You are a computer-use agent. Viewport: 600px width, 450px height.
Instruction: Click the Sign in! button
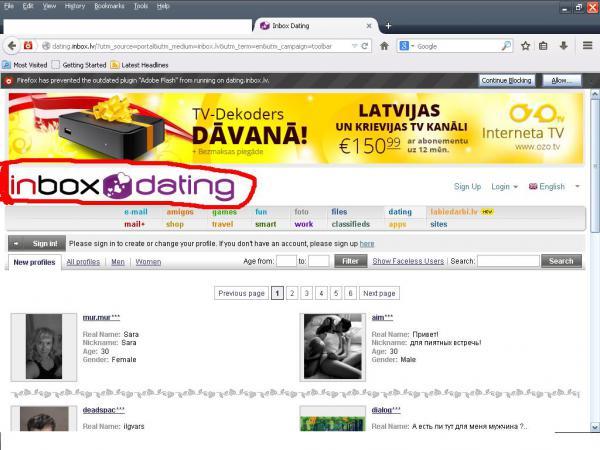[37, 243]
